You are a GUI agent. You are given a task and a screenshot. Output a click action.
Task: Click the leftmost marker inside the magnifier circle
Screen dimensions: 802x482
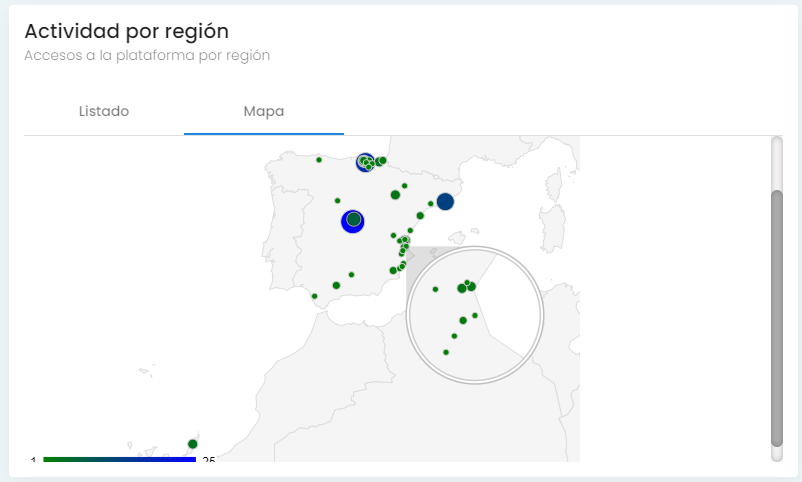pos(435,290)
